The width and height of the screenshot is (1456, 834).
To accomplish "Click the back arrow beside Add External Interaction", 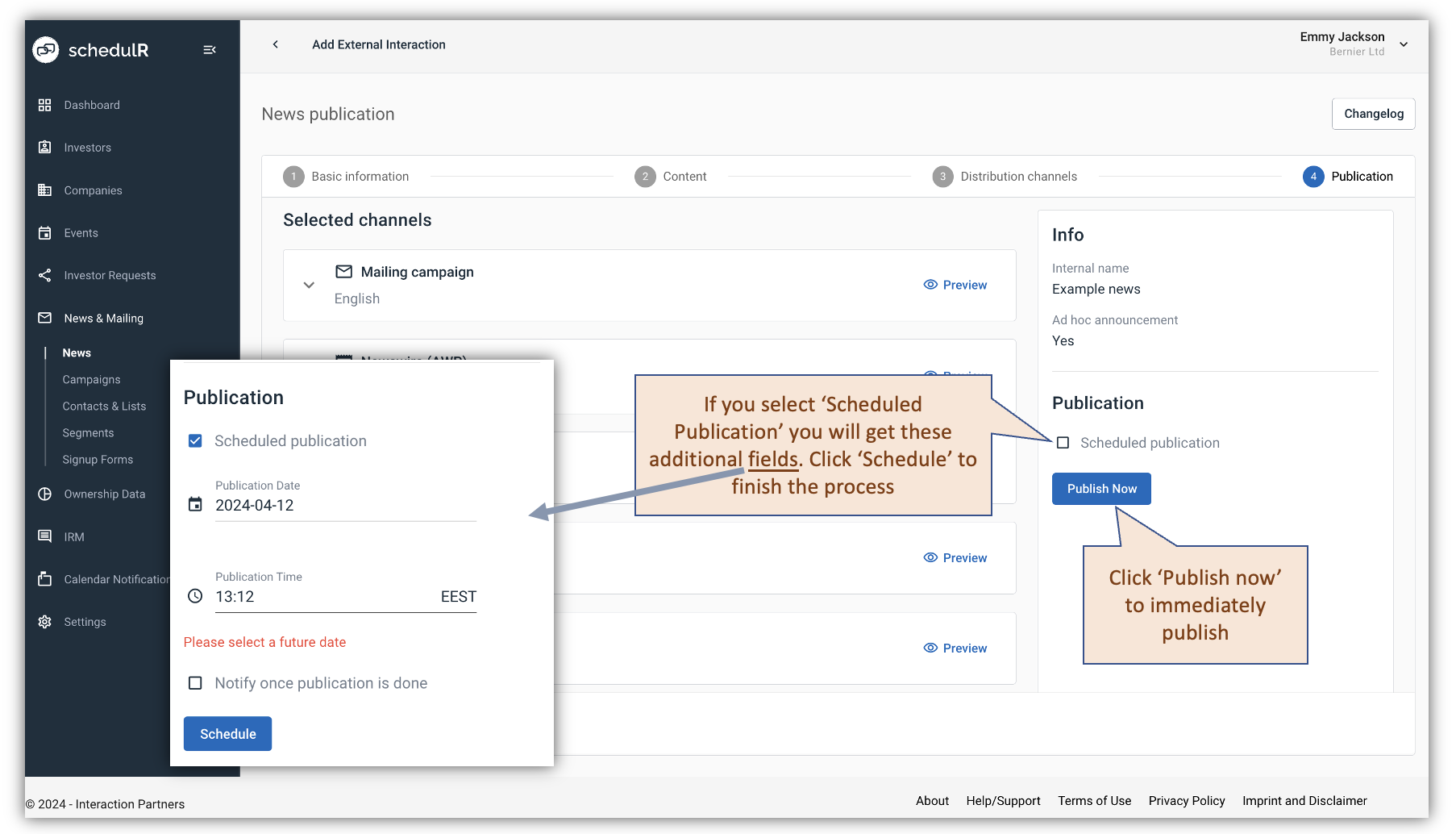I will pyautogui.click(x=276, y=44).
